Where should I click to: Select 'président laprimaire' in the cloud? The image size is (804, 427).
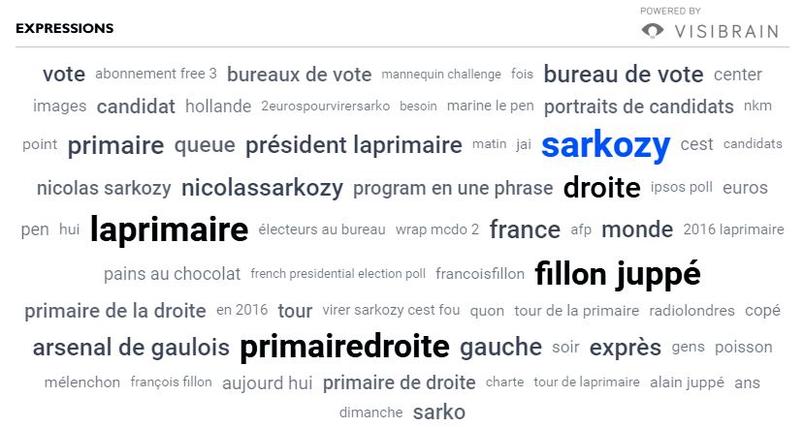coord(353,146)
